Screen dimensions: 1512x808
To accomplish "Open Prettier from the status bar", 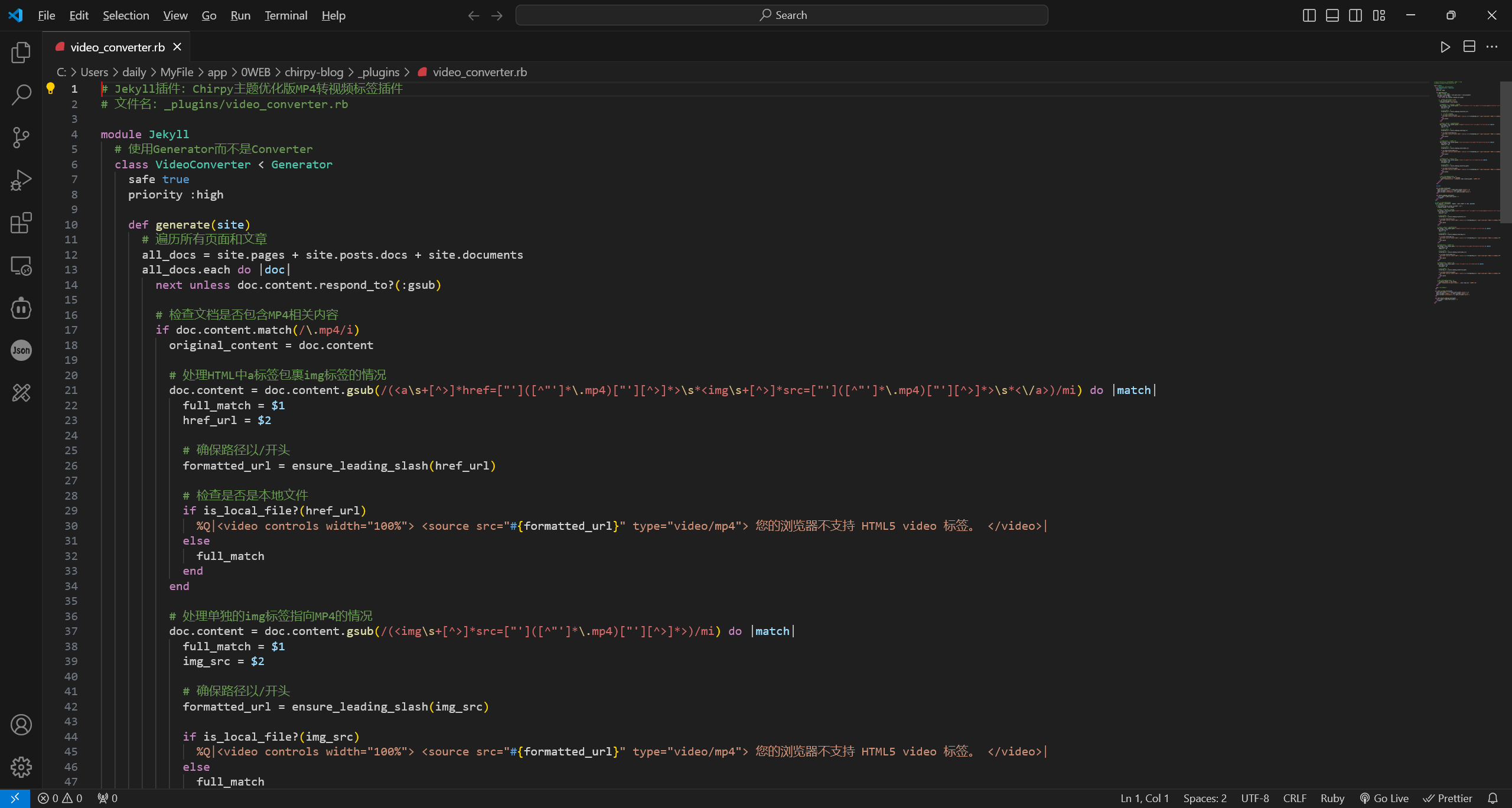I will coord(1448,798).
